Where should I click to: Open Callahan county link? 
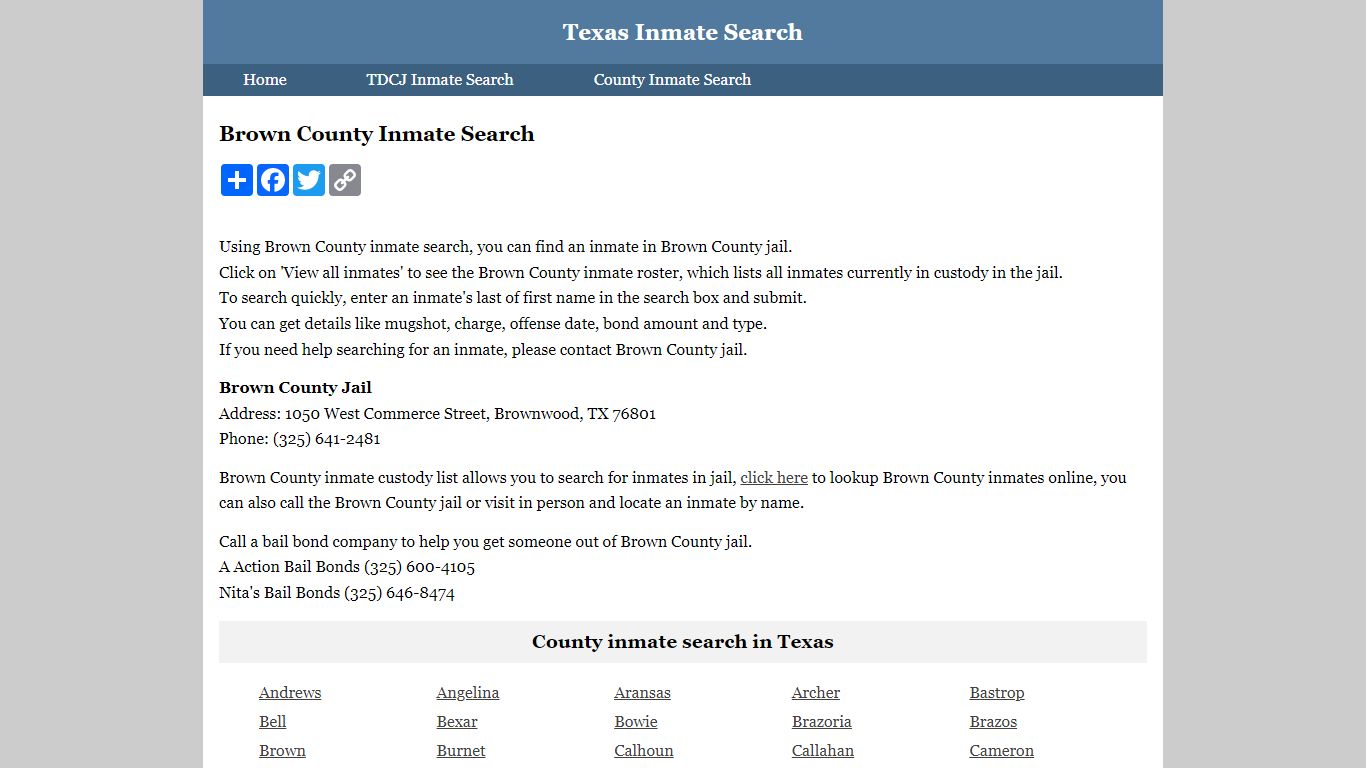click(x=823, y=751)
